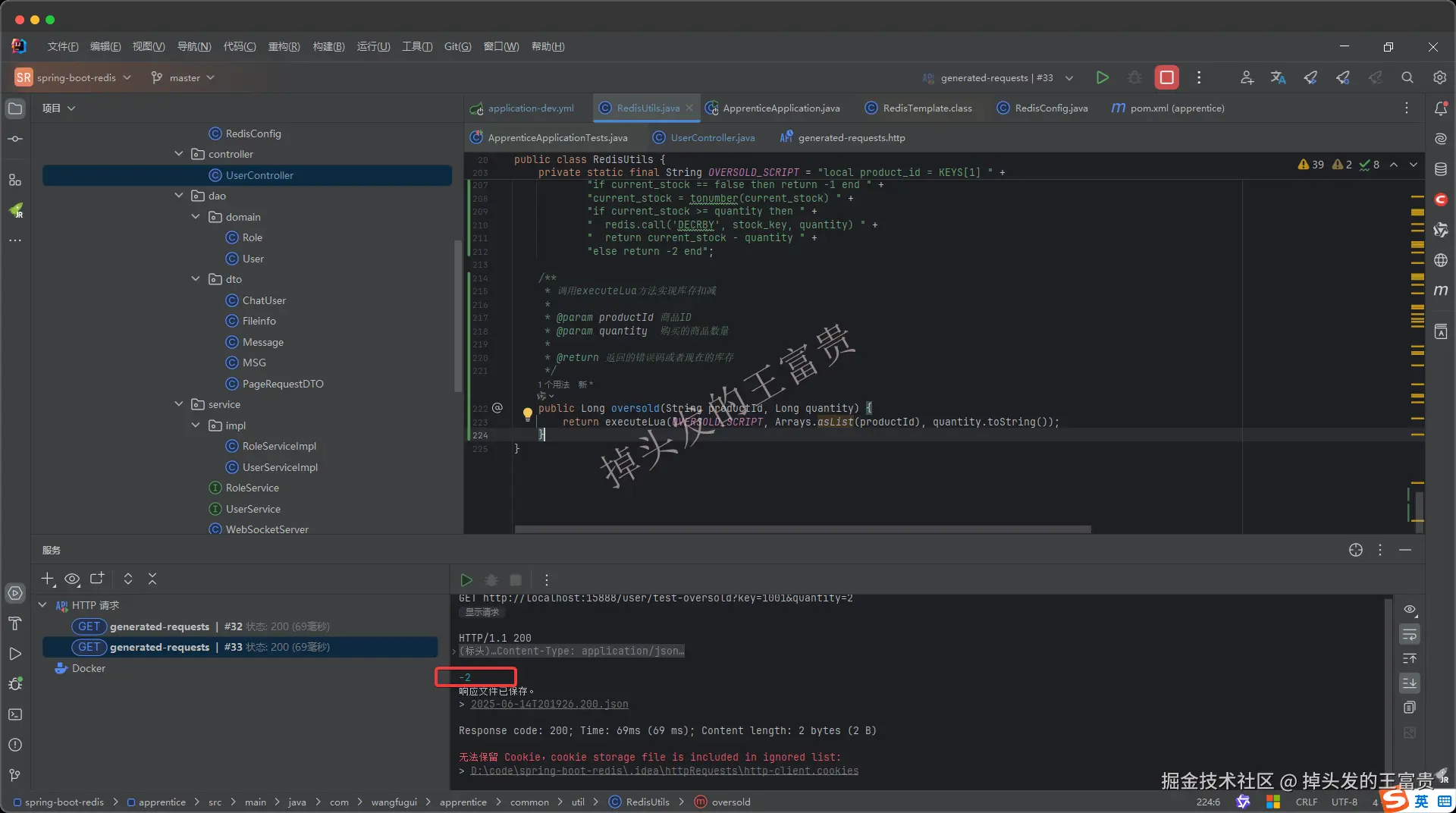The height and width of the screenshot is (813, 1456).
Task: Open the master branch dropdown
Action: (183, 77)
